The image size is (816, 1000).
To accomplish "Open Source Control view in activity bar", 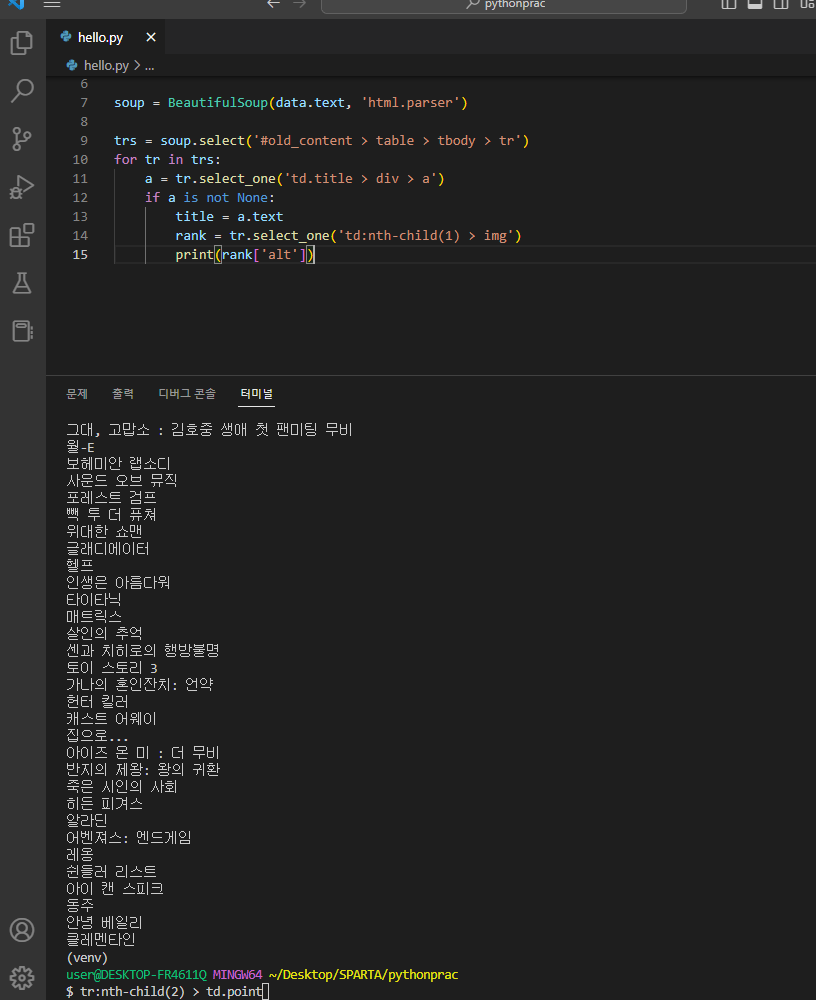I will (22, 138).
